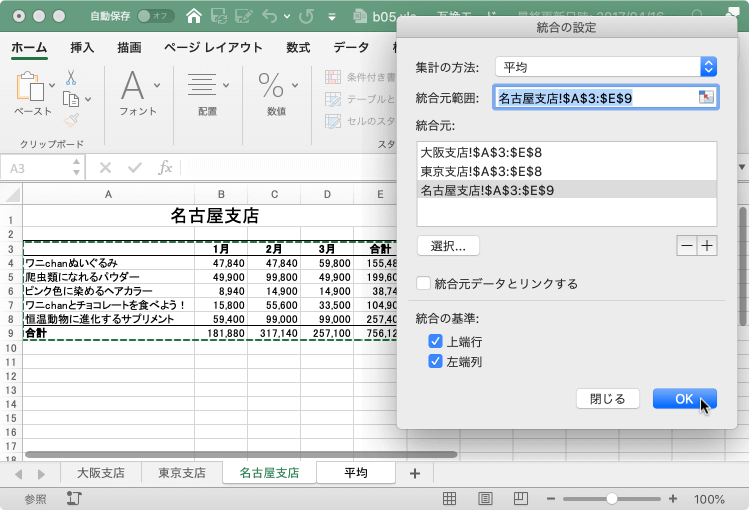Select 東京支店!$A$3:$E$8 in the 統合元 list

coord(567,171)
